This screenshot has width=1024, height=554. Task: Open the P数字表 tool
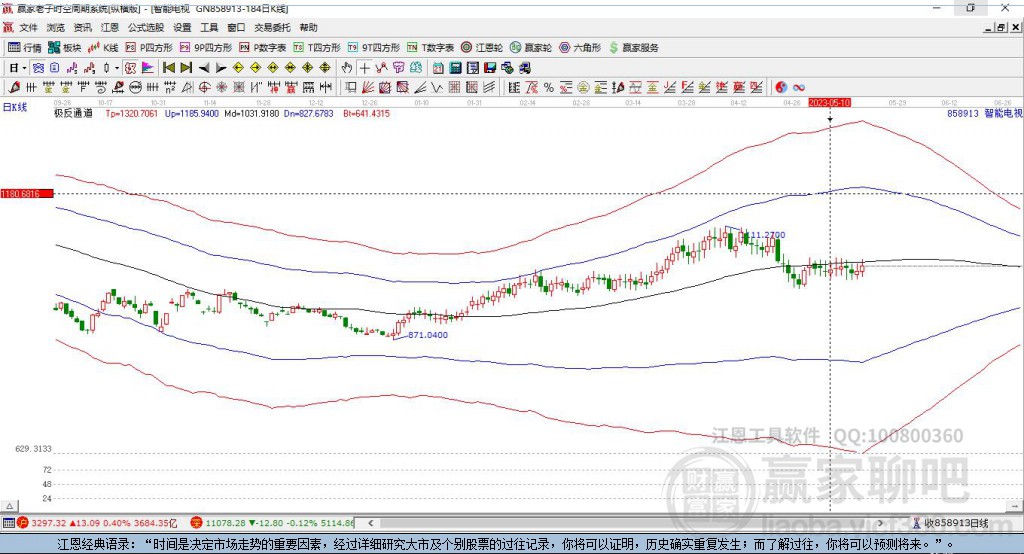(x=263, y=48)
